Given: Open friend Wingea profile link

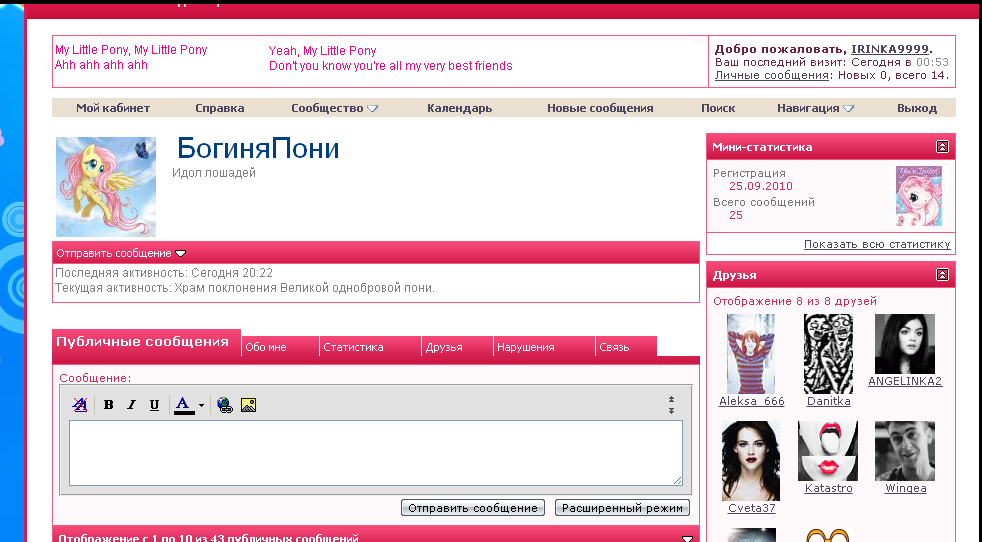Looking at the screenshot, I should [x=906, y=488].
